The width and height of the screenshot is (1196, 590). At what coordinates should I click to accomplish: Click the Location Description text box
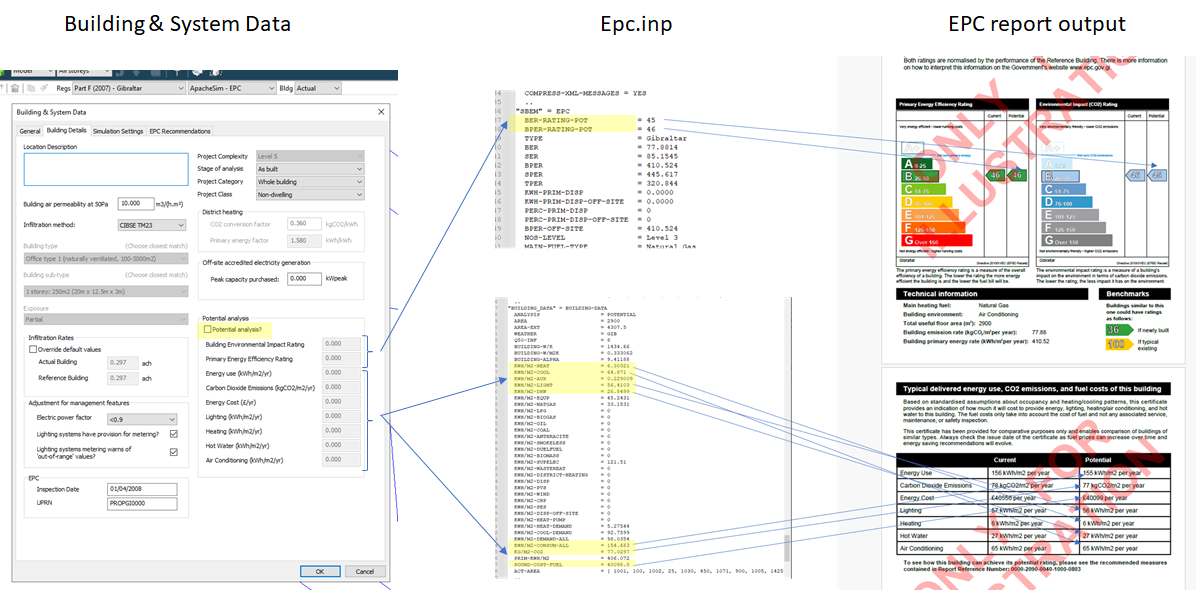coord(106,170)
